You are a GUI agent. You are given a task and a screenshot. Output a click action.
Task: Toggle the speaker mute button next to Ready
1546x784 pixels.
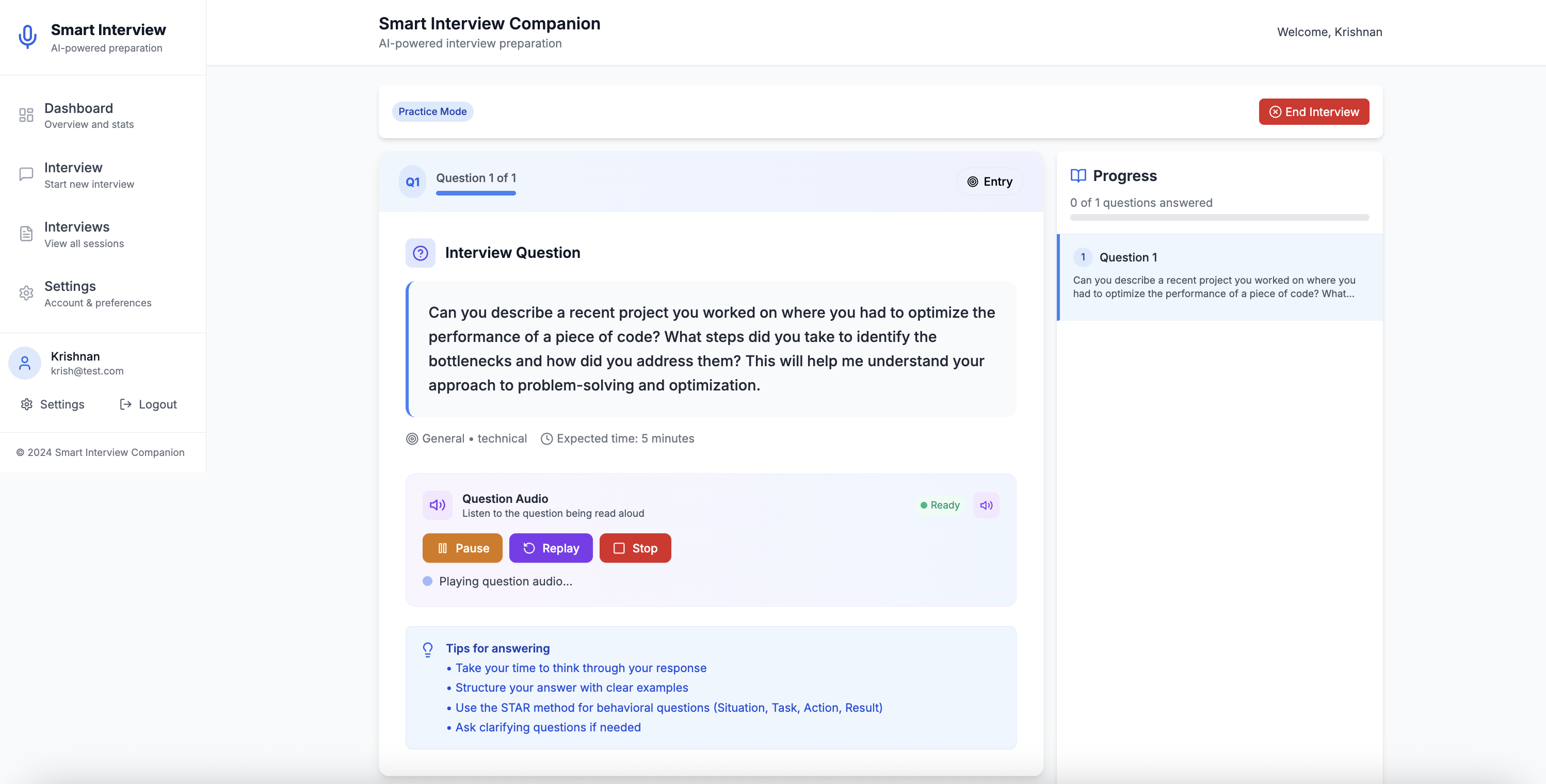(x=986, y=505)
